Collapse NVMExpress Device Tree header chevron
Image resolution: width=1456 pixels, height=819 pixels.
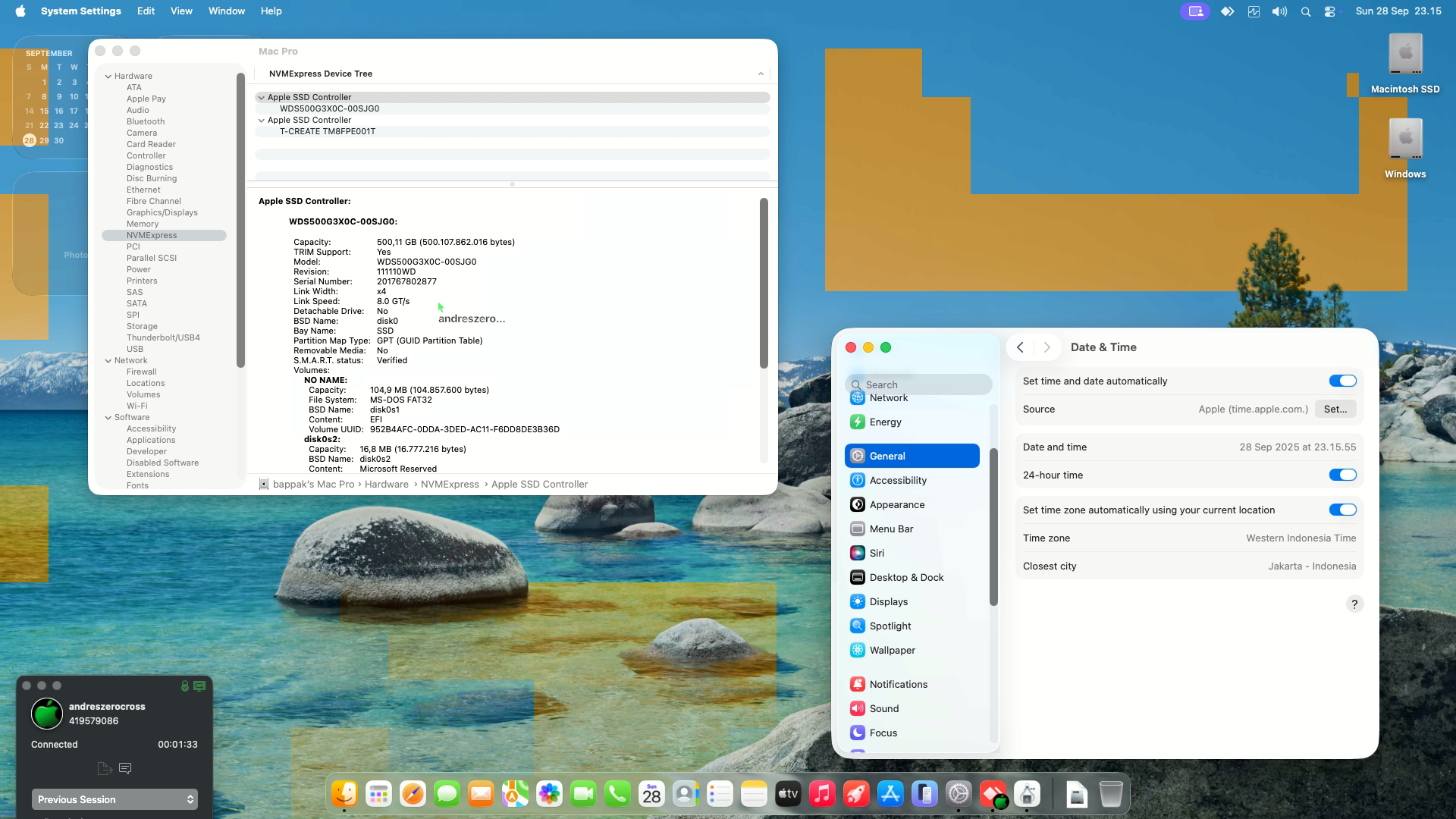coord(761,74)
